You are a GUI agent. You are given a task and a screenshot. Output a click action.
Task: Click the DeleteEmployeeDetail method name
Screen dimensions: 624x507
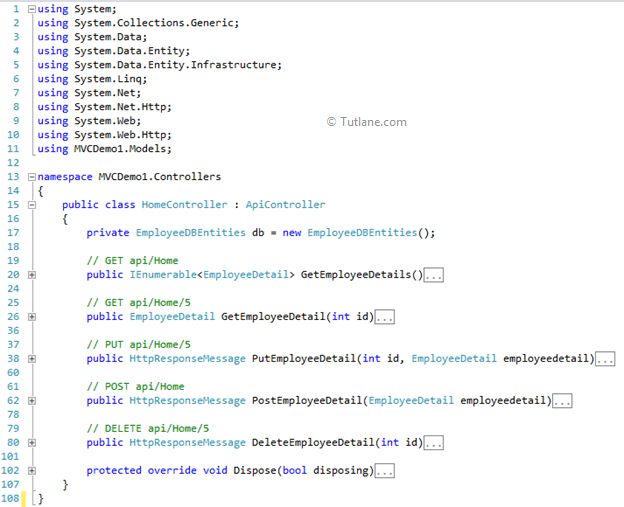pyautogui.click(x=313, y=443)
